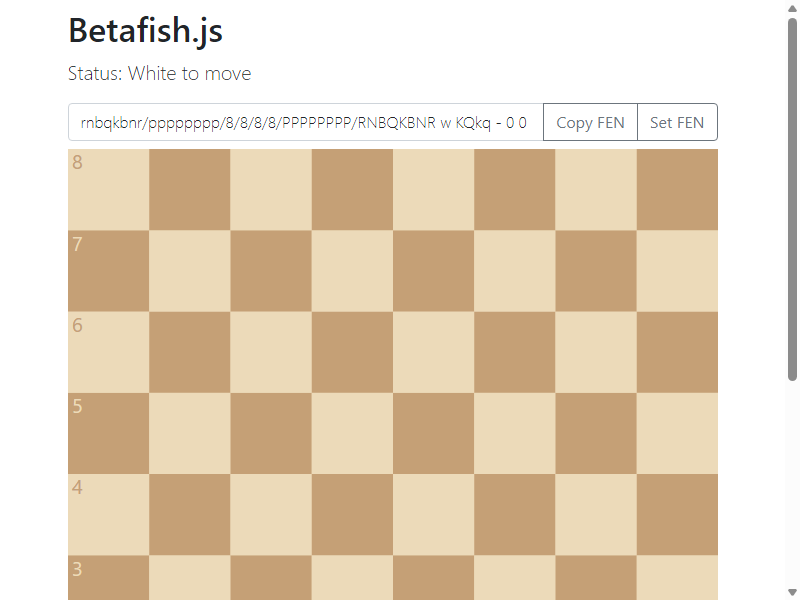Select the board square labeled 3
This screenshot has width=800, height=600.
pyautogui.click(x=109, y=578)
